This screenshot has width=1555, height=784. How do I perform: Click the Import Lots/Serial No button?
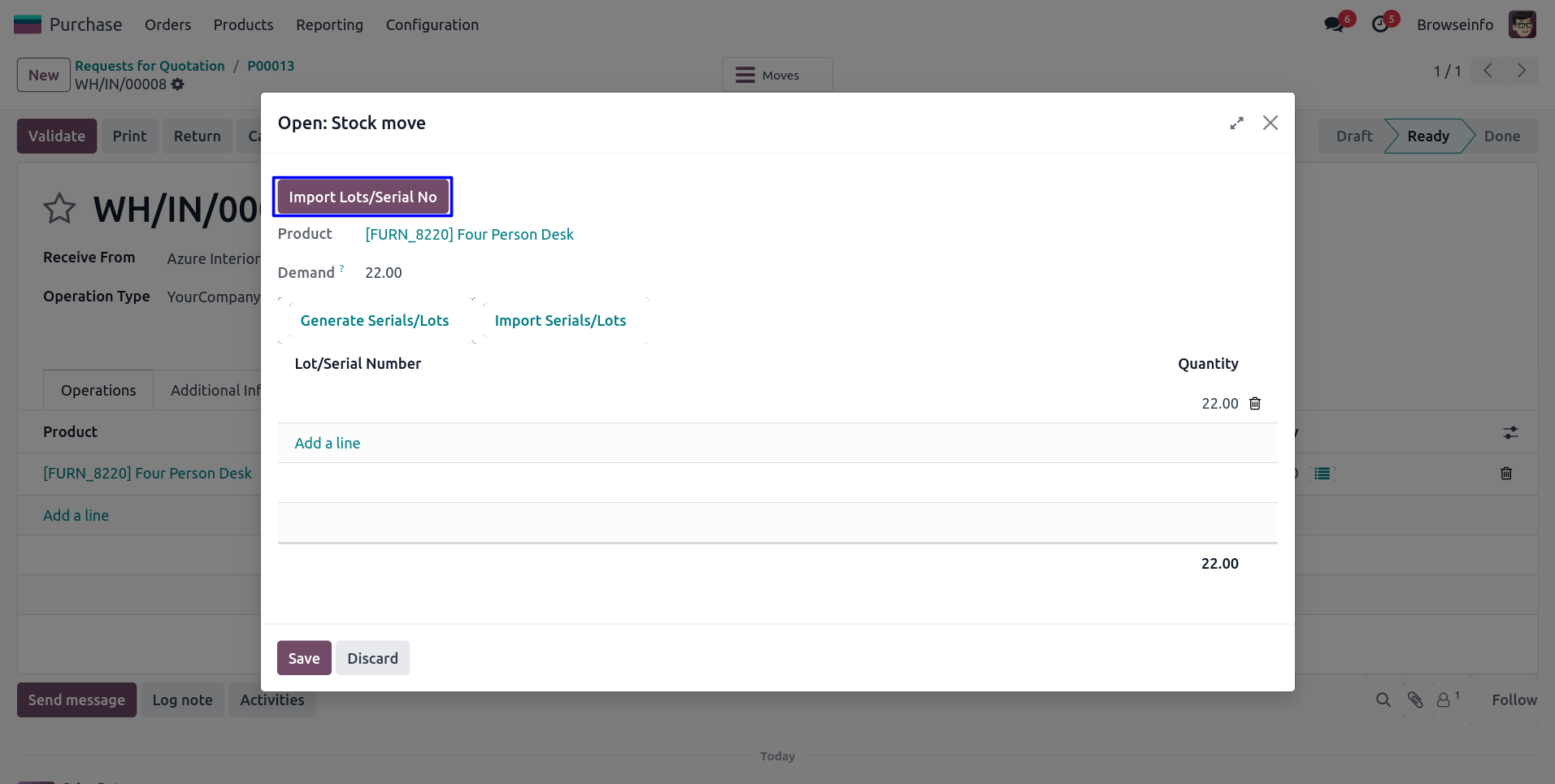point(363,197)
